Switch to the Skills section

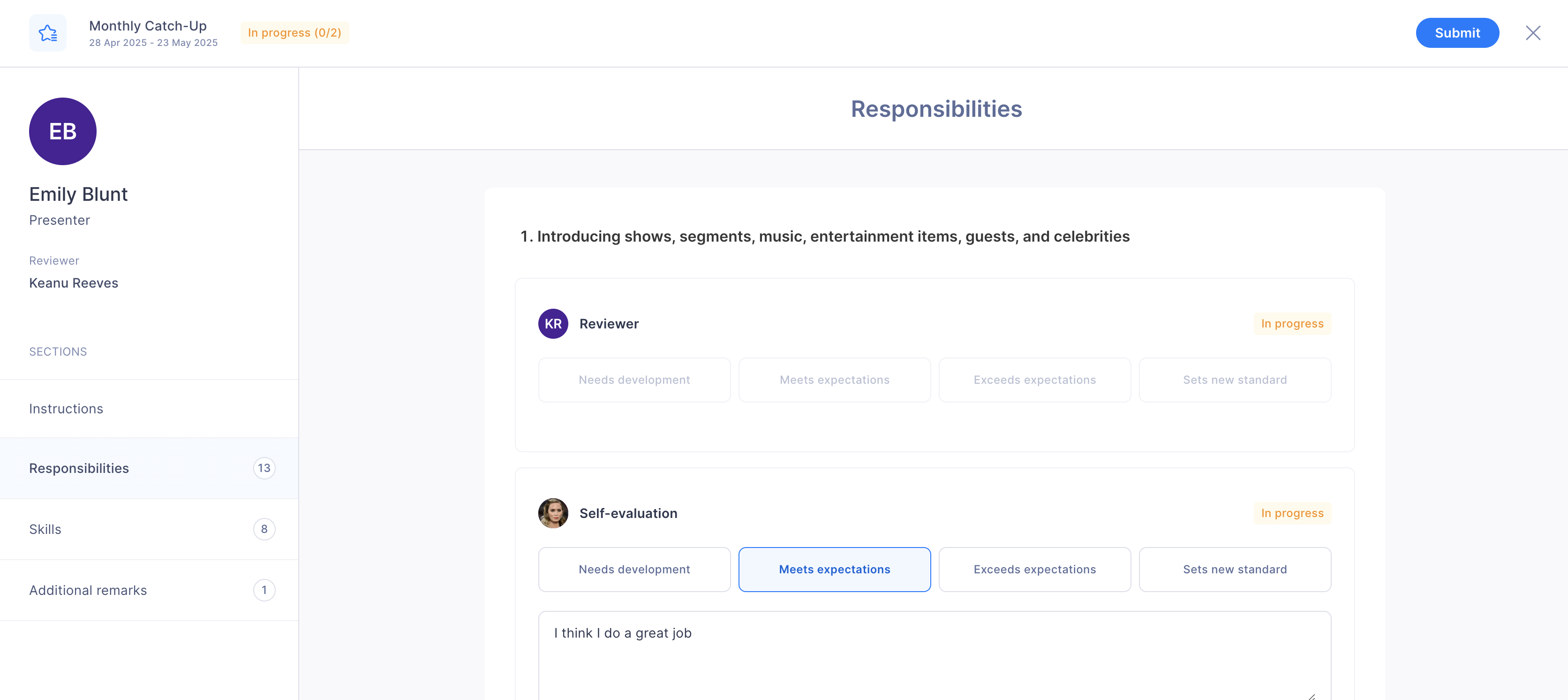[149, 529]
